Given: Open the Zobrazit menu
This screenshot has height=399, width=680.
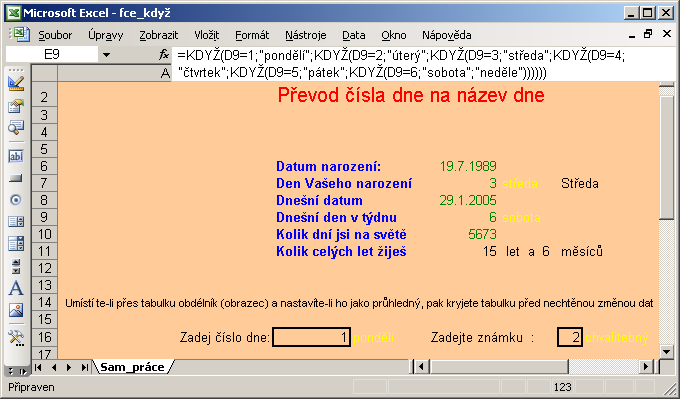Looking at the screenshot, I should pos(159,35).
